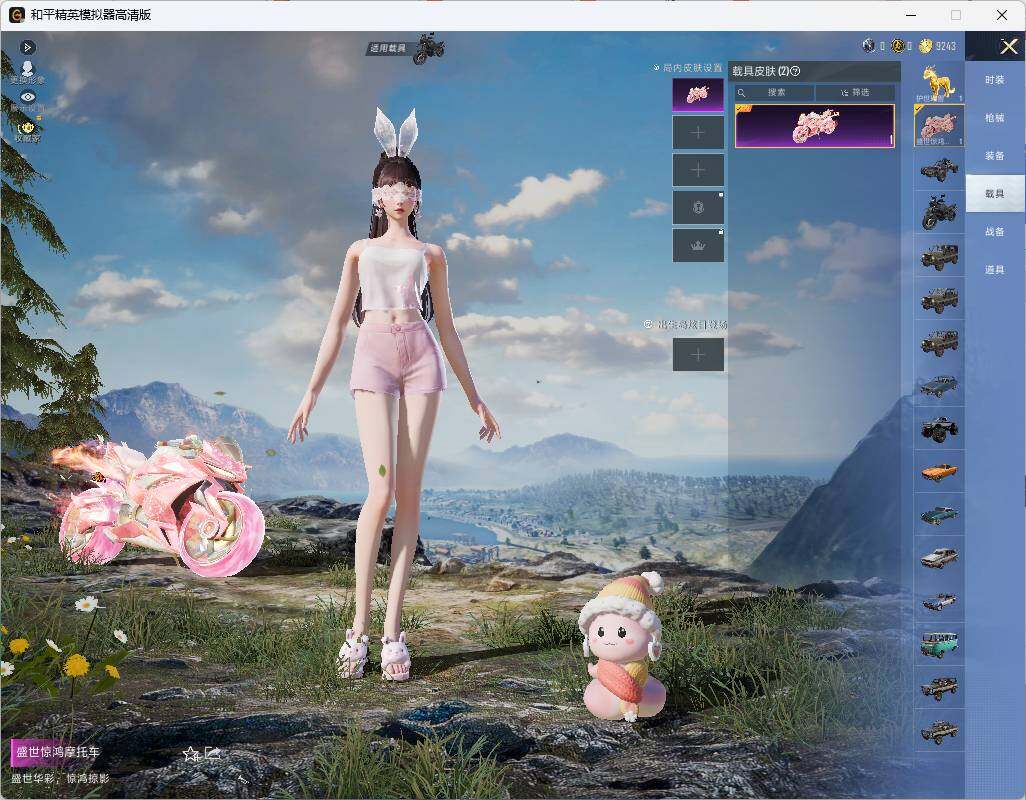Switch to the 枪械 (firearms) tab

995,118
